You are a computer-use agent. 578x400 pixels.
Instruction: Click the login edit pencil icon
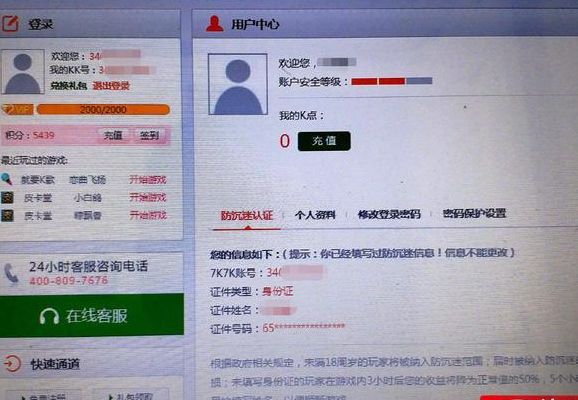click(x=10, y=23)
